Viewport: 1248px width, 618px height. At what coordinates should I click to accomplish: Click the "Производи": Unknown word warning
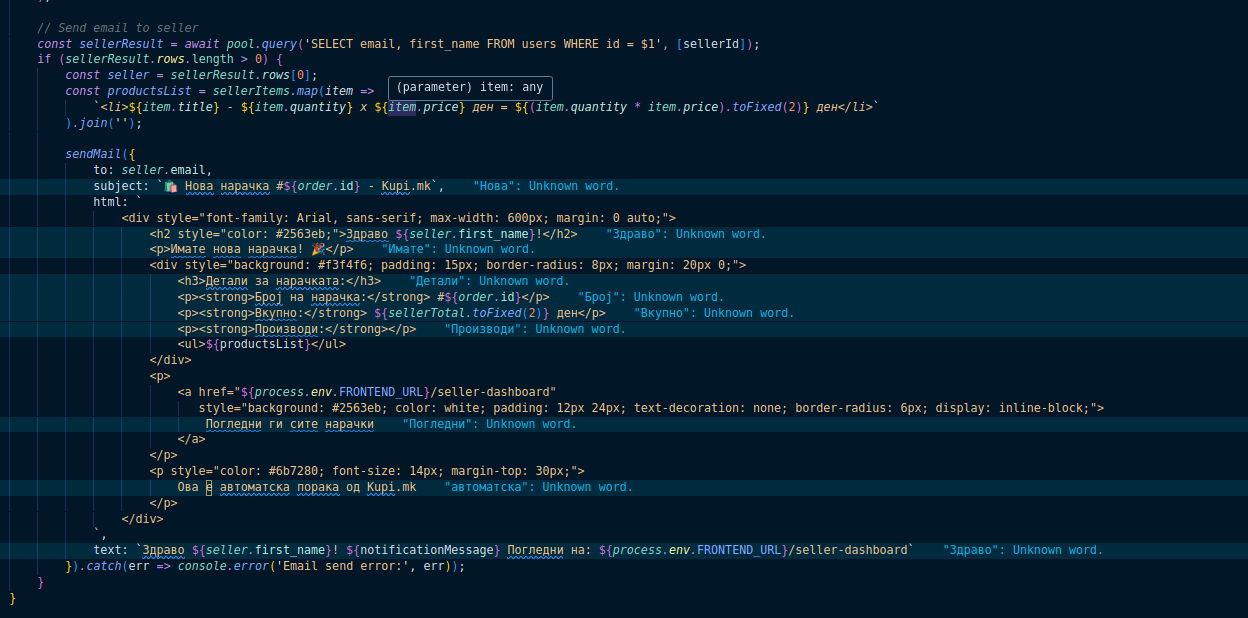(535, 329)
